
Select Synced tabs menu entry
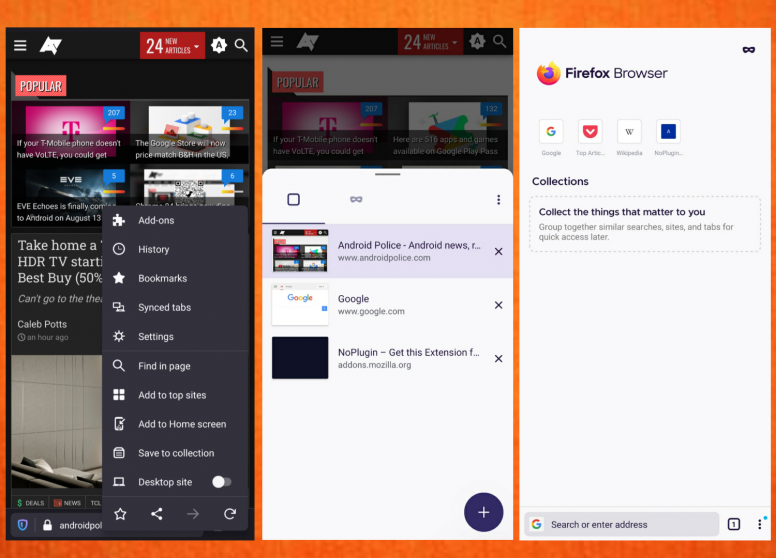pos(175,307)
